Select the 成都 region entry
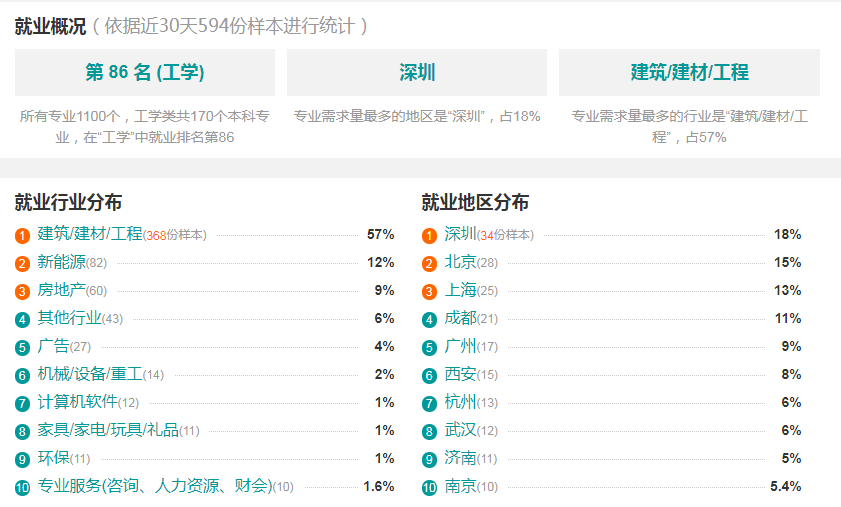 [x=460, y=318]
